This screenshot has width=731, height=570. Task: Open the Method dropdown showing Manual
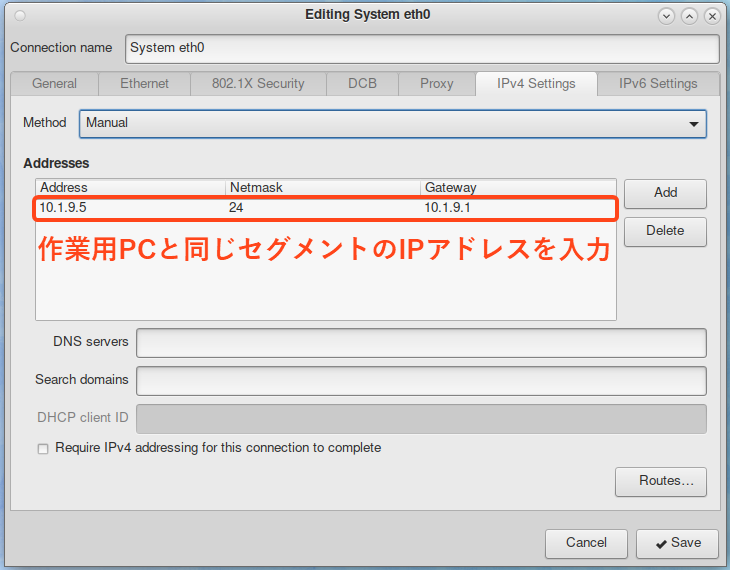(392, 123)
